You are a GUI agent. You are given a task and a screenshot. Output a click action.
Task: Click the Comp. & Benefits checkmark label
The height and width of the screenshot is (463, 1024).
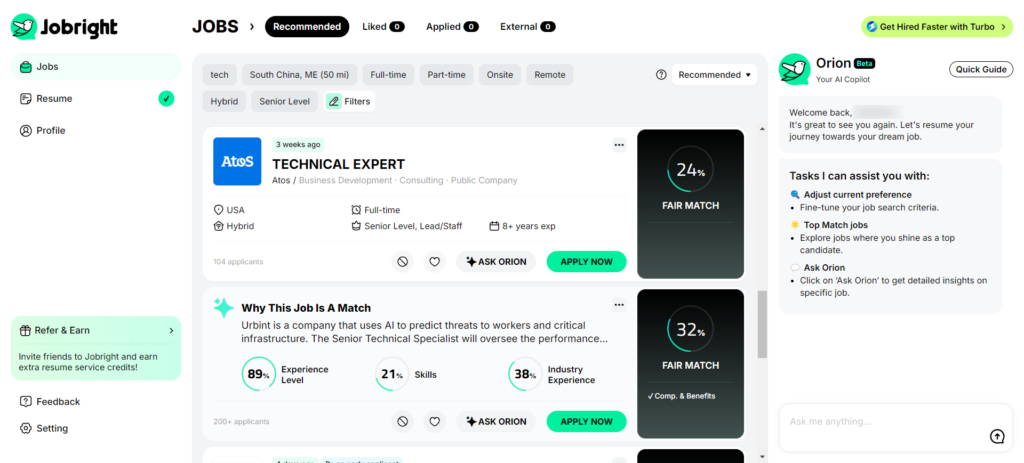[x=681, y=396]
